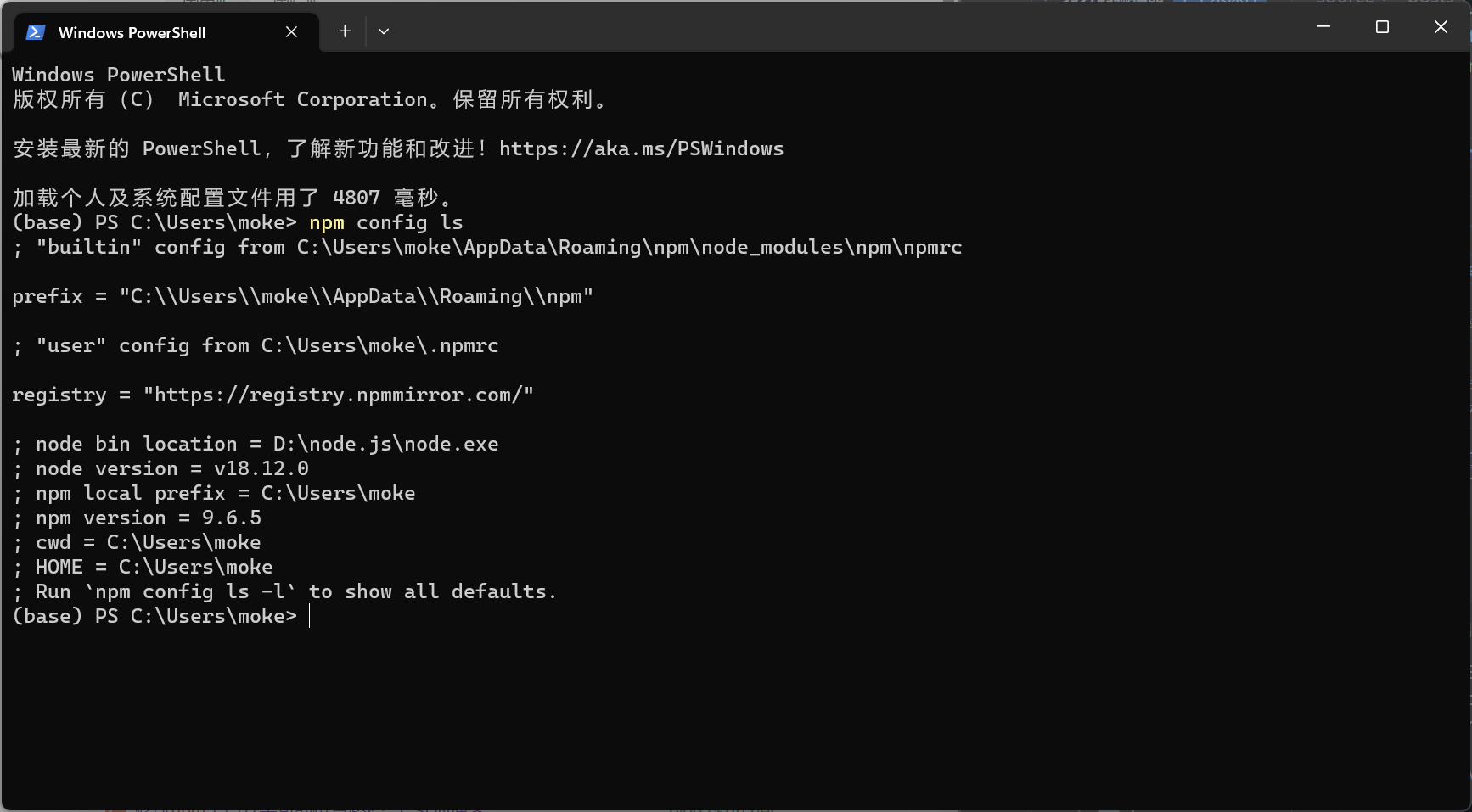Expand the new tab profile dropdown chevron
Viewport: 1472px width, 812px height.
[x=384, y=31]
